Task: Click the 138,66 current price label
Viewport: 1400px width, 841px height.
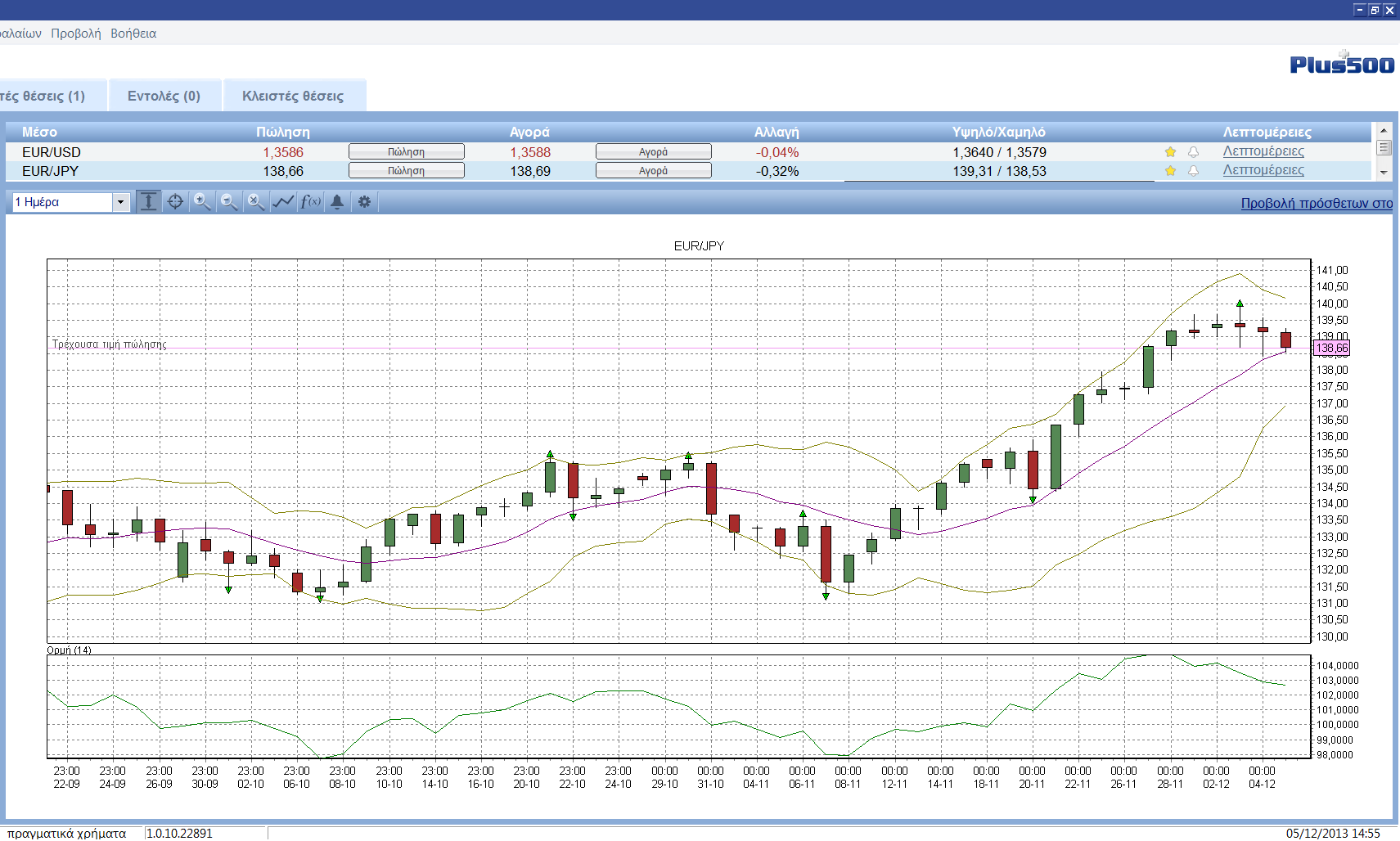Action: pos(1331,349)
